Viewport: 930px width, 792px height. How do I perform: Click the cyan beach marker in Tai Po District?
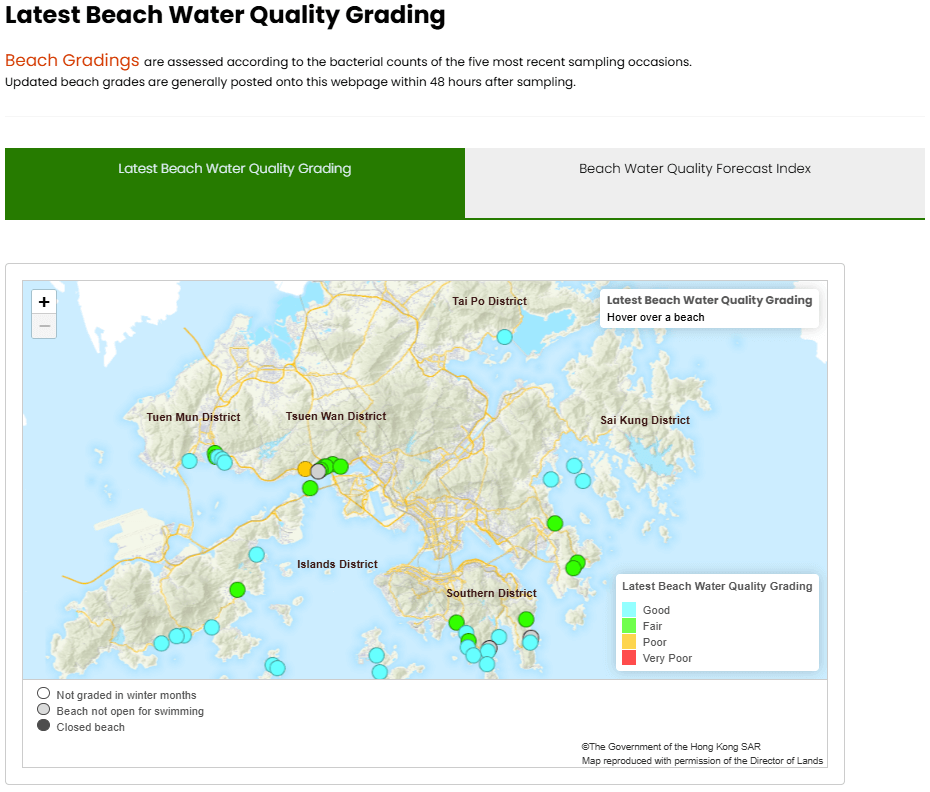[504, 337]
